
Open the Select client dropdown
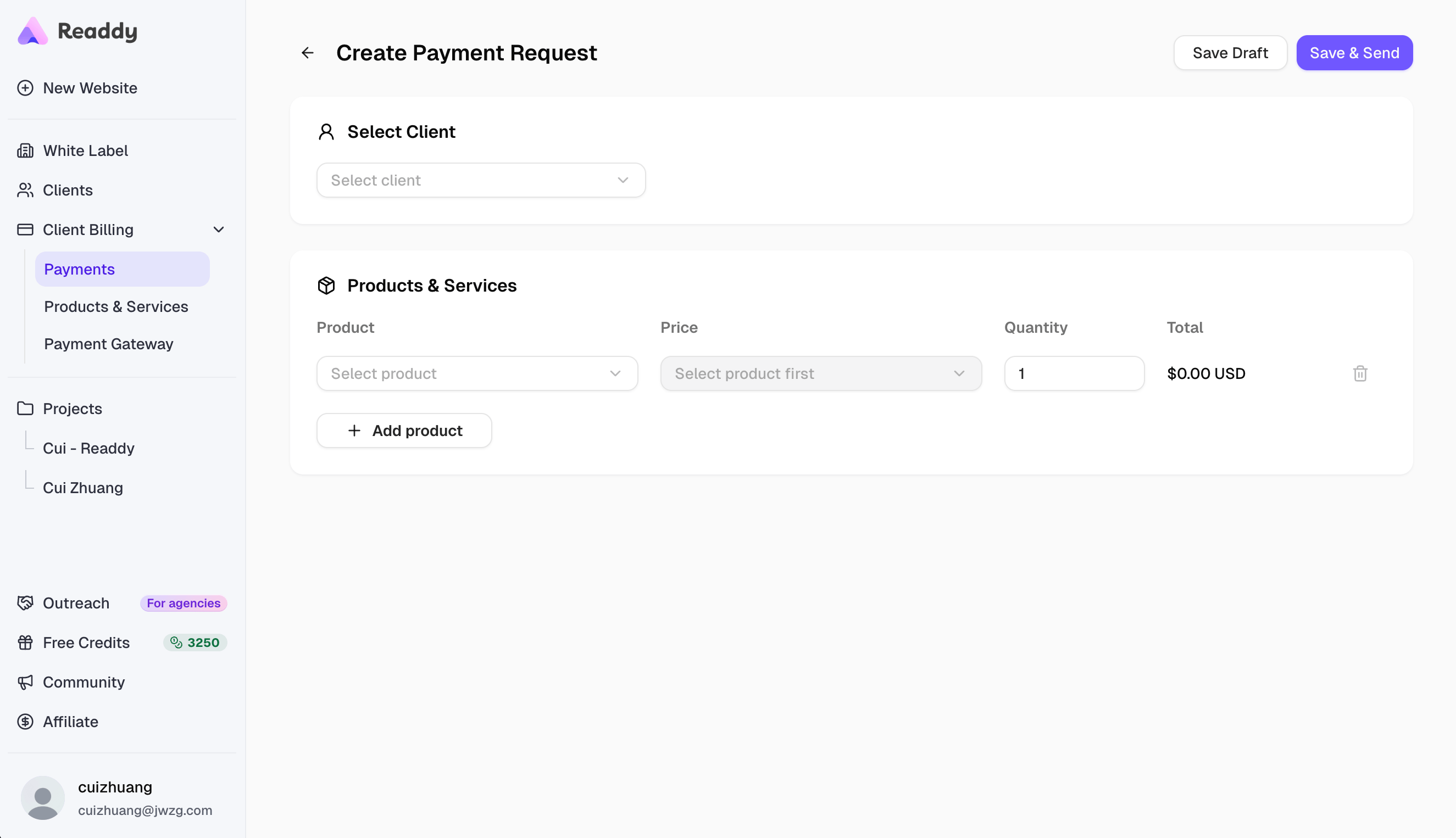coord(481,180)
